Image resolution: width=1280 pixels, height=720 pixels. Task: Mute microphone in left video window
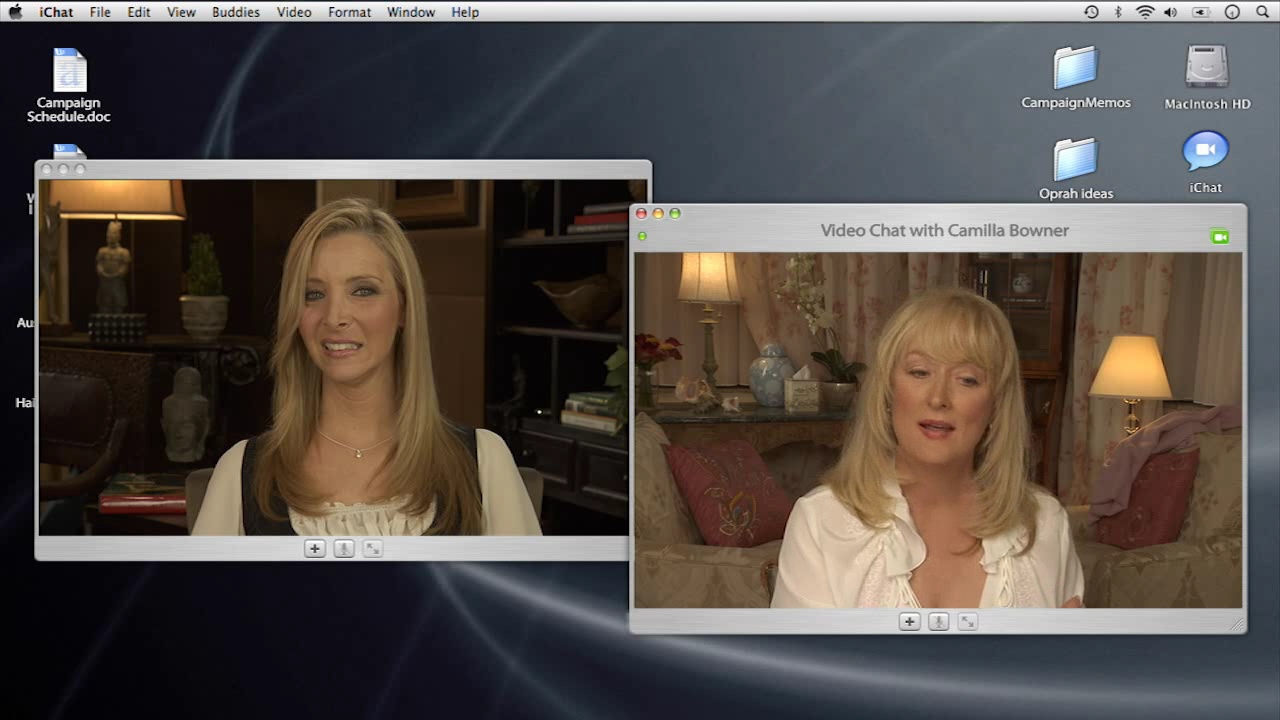(344, 548)
